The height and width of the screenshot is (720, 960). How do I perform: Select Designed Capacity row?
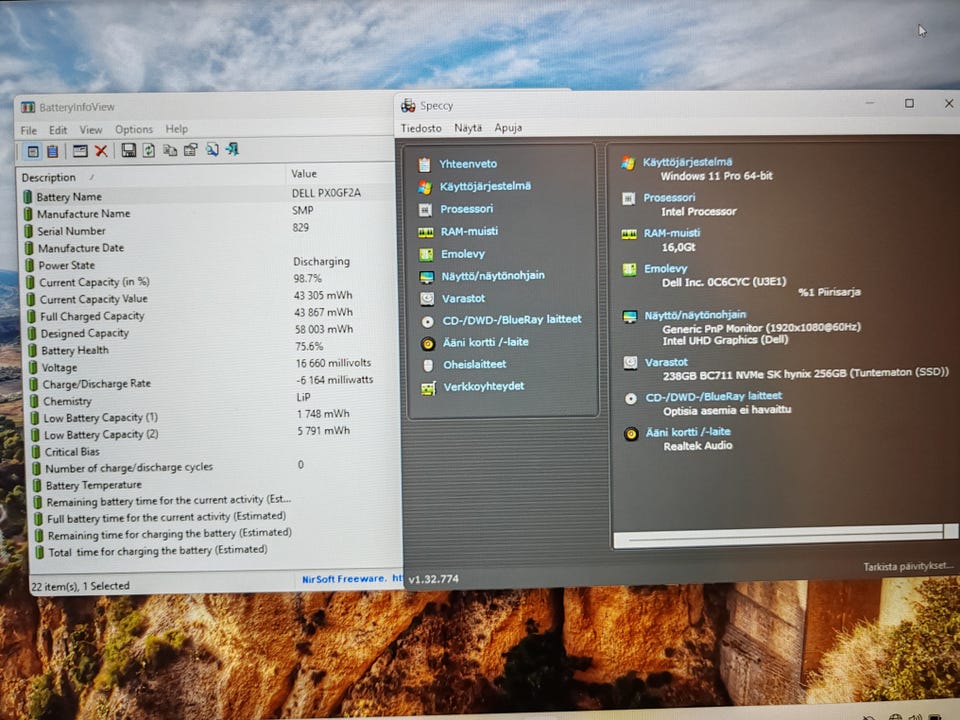coord(212,332)
